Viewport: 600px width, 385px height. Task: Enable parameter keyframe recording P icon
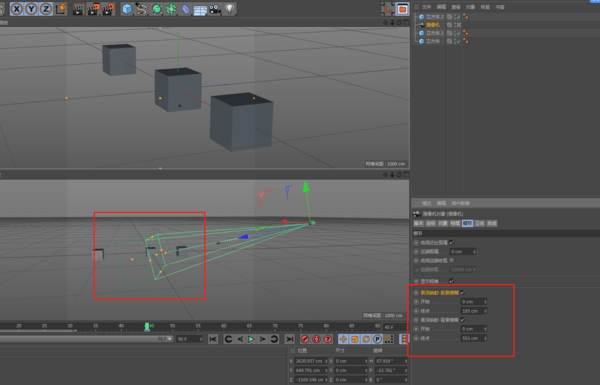[377, 339]
